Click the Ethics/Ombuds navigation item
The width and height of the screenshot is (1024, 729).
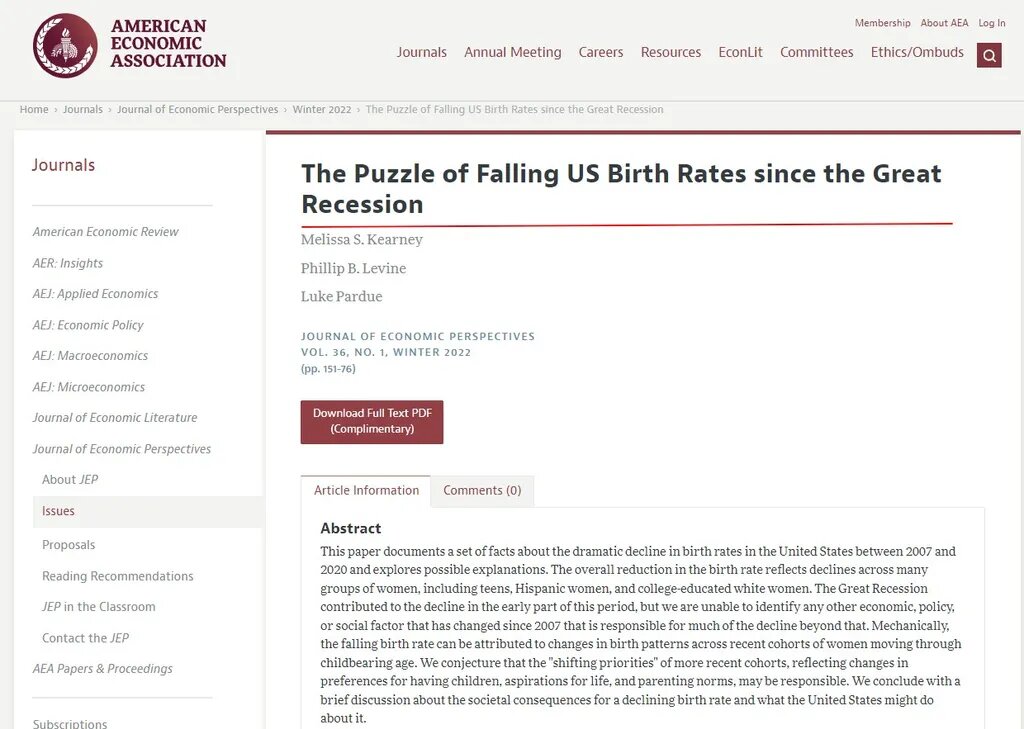pos(917,52)
